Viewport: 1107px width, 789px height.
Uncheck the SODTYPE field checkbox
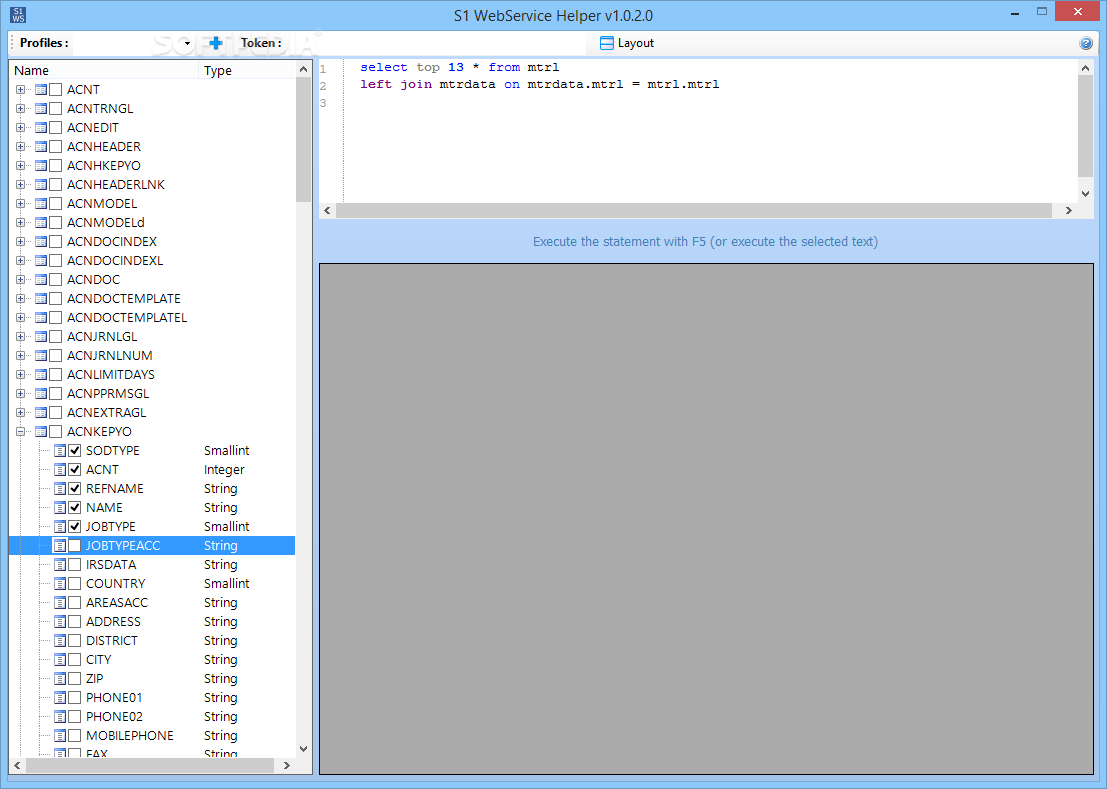[75, 450]
